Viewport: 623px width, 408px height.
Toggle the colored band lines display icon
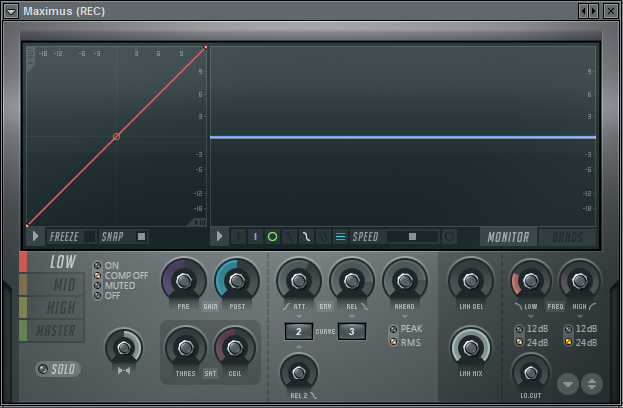(x=341, y=237)
